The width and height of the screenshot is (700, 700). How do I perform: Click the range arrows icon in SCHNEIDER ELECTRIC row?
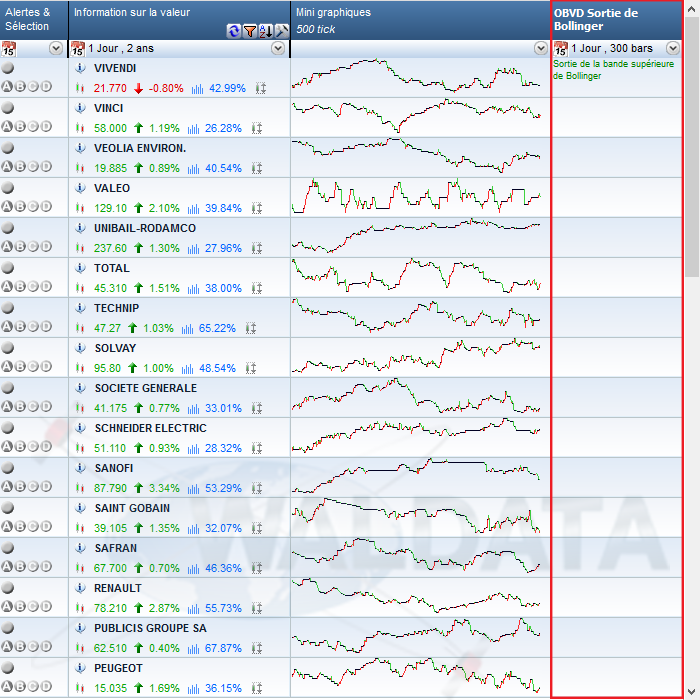pyautogui.click(x=257, y=448)
